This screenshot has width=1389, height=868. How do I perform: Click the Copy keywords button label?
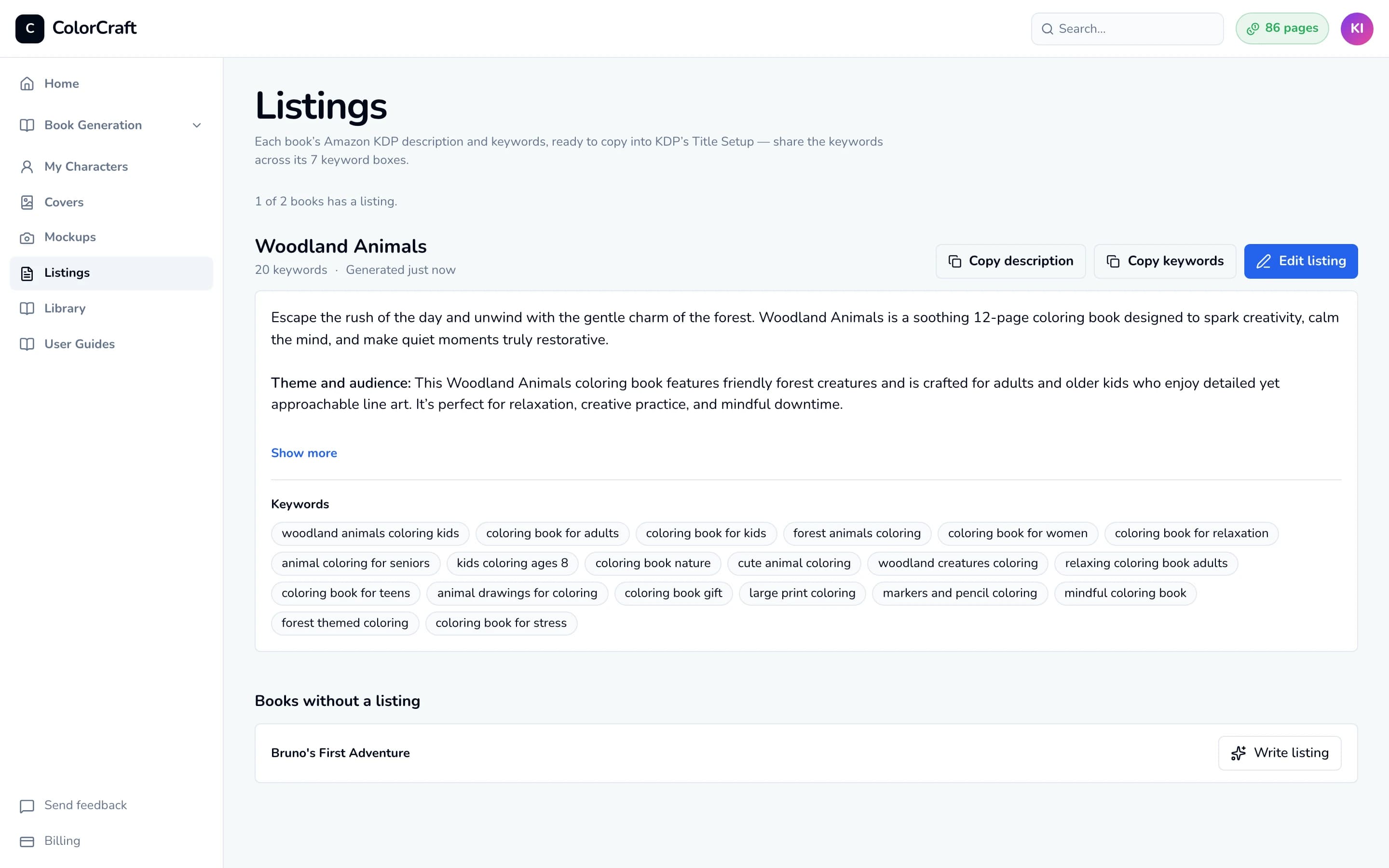[x=1175, y=261]
